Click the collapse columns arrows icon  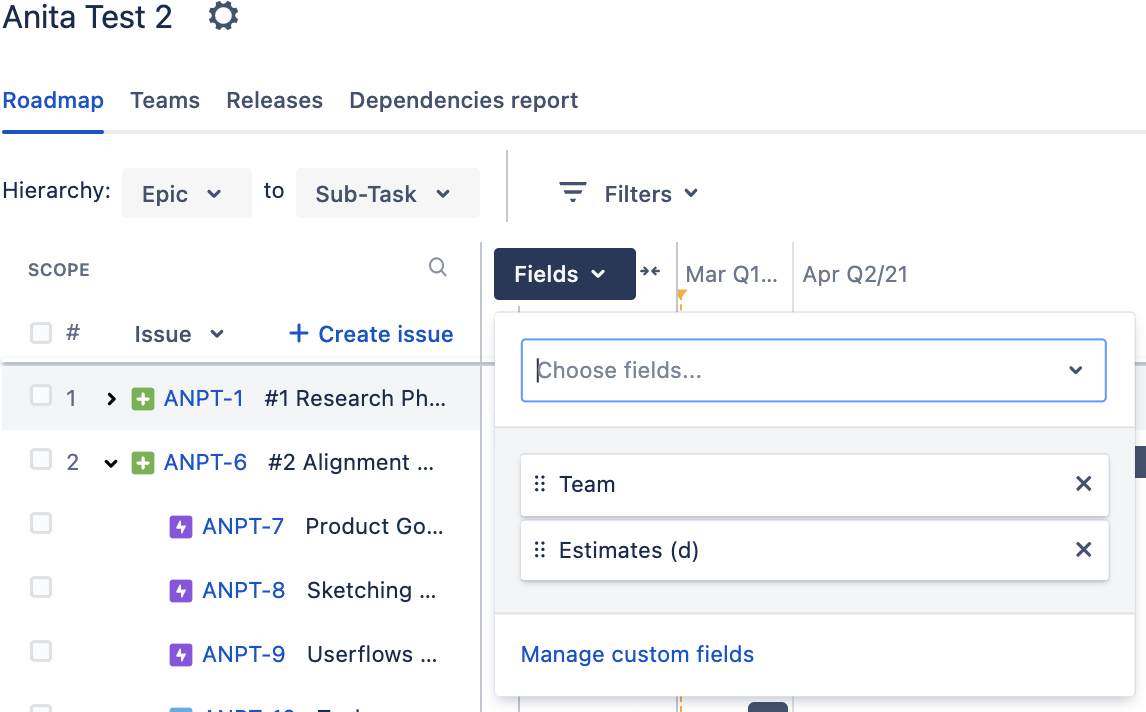pyautogui.click(x=650, y=271)
